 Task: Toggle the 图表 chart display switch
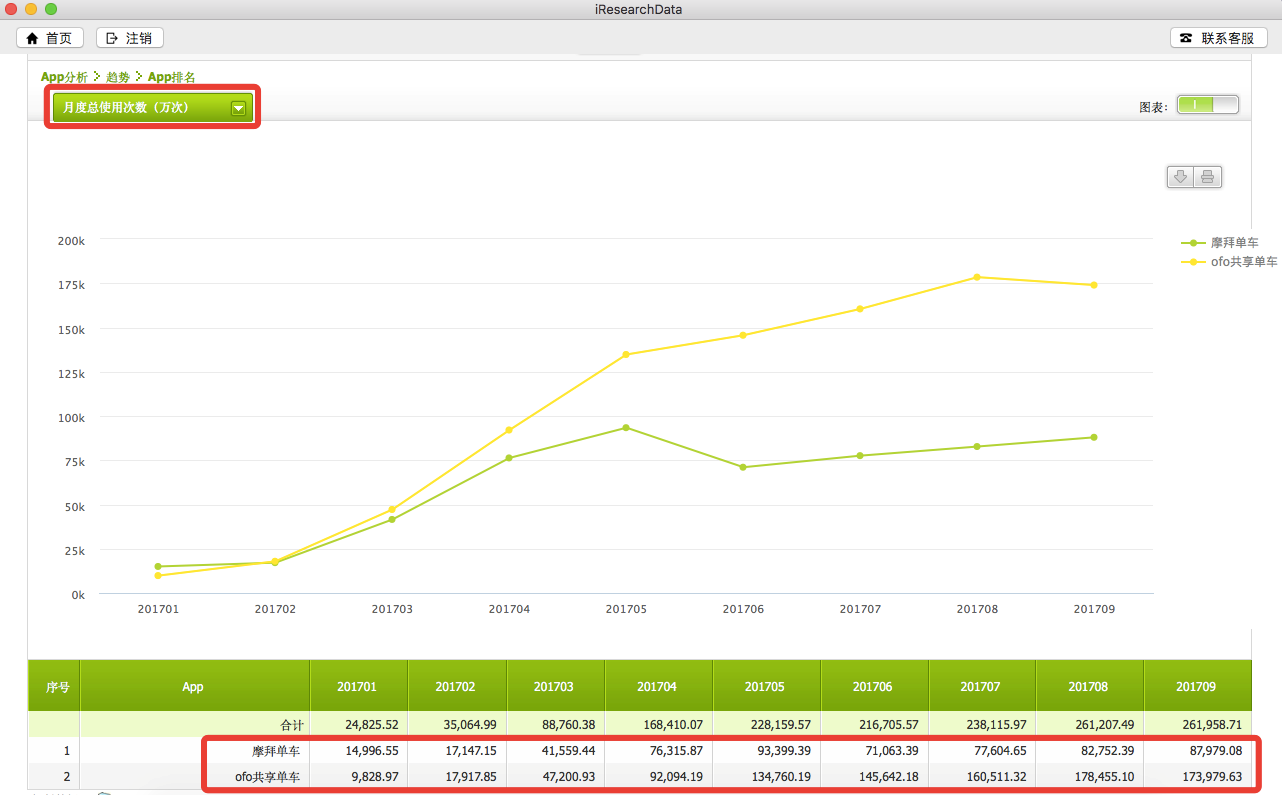(1207, 105)
